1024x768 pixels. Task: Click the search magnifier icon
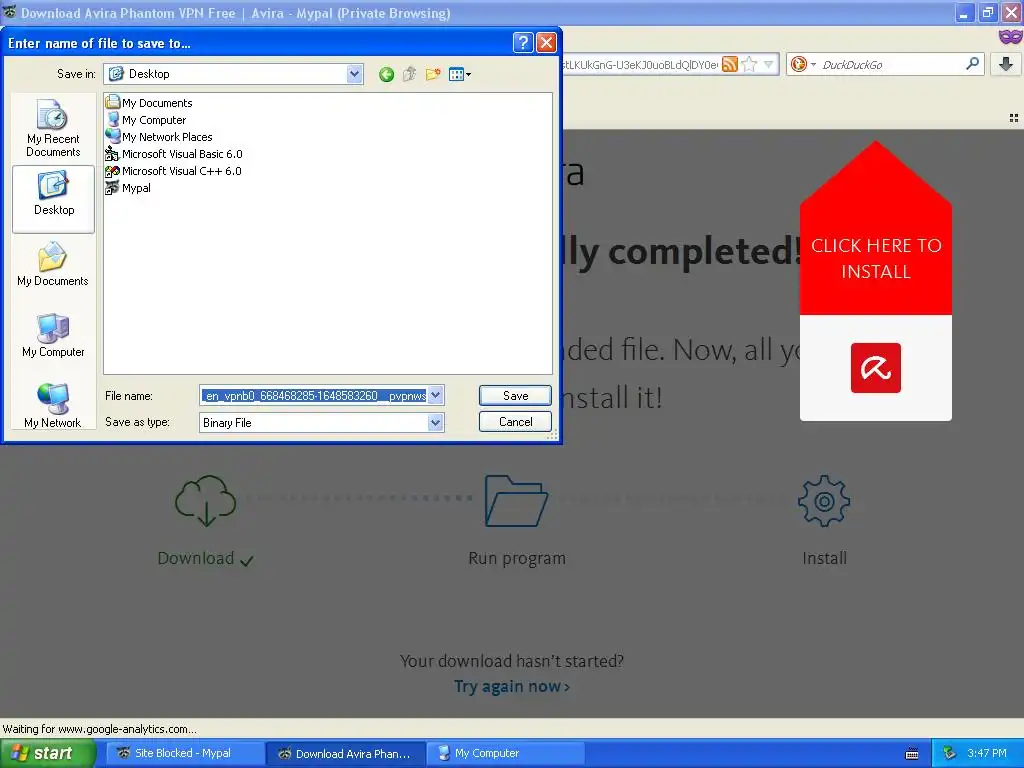pyautogui.click(x=972, y=64)
